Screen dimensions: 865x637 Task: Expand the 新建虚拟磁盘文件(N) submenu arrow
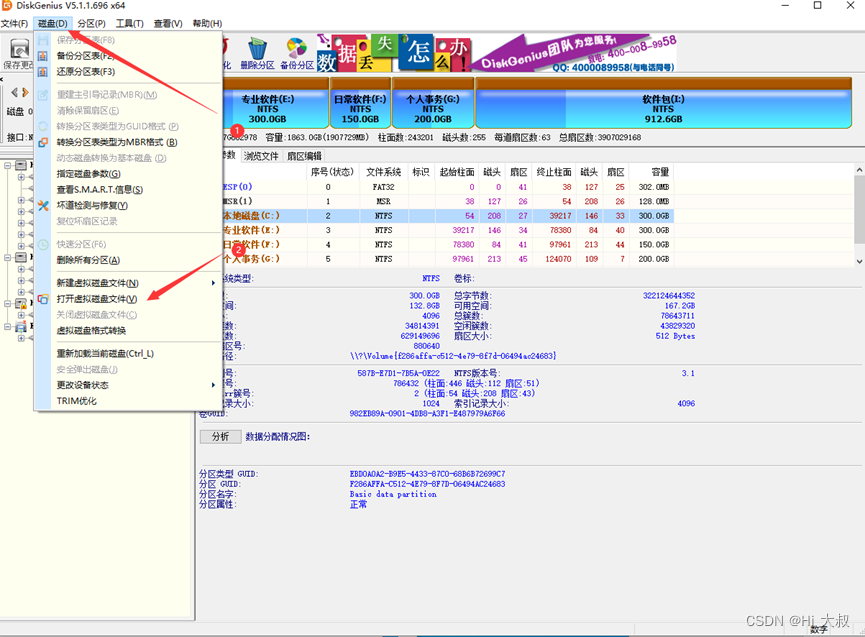pos(212,283)
